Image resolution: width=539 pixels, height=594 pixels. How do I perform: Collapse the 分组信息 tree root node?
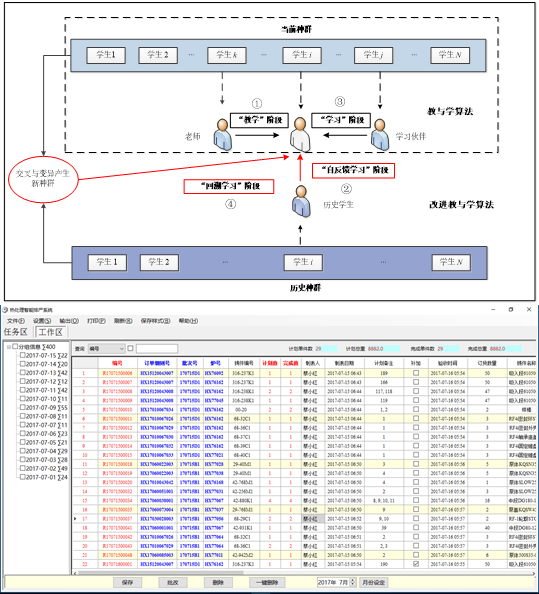click(9, 347)
